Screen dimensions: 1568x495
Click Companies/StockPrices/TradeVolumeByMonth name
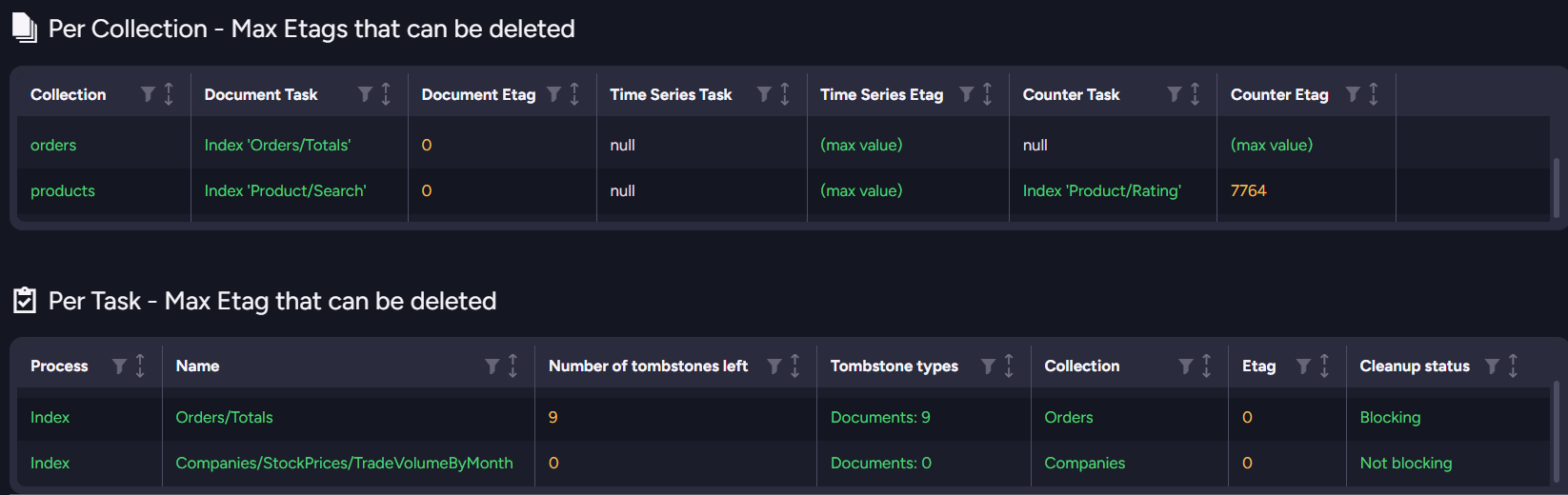coord(344,463)
